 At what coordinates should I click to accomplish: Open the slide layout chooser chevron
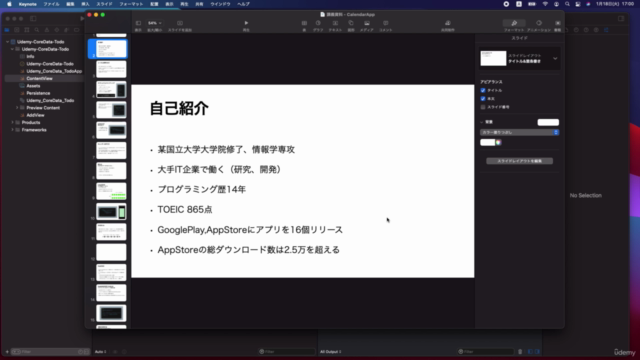pyautogui.click(x=555, y=58)
